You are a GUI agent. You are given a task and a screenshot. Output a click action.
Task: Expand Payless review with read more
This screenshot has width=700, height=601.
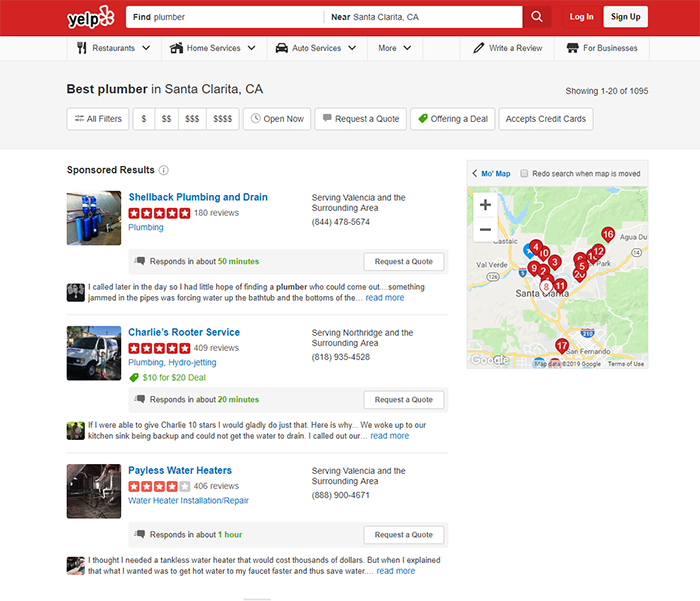[x=396, y=571]
